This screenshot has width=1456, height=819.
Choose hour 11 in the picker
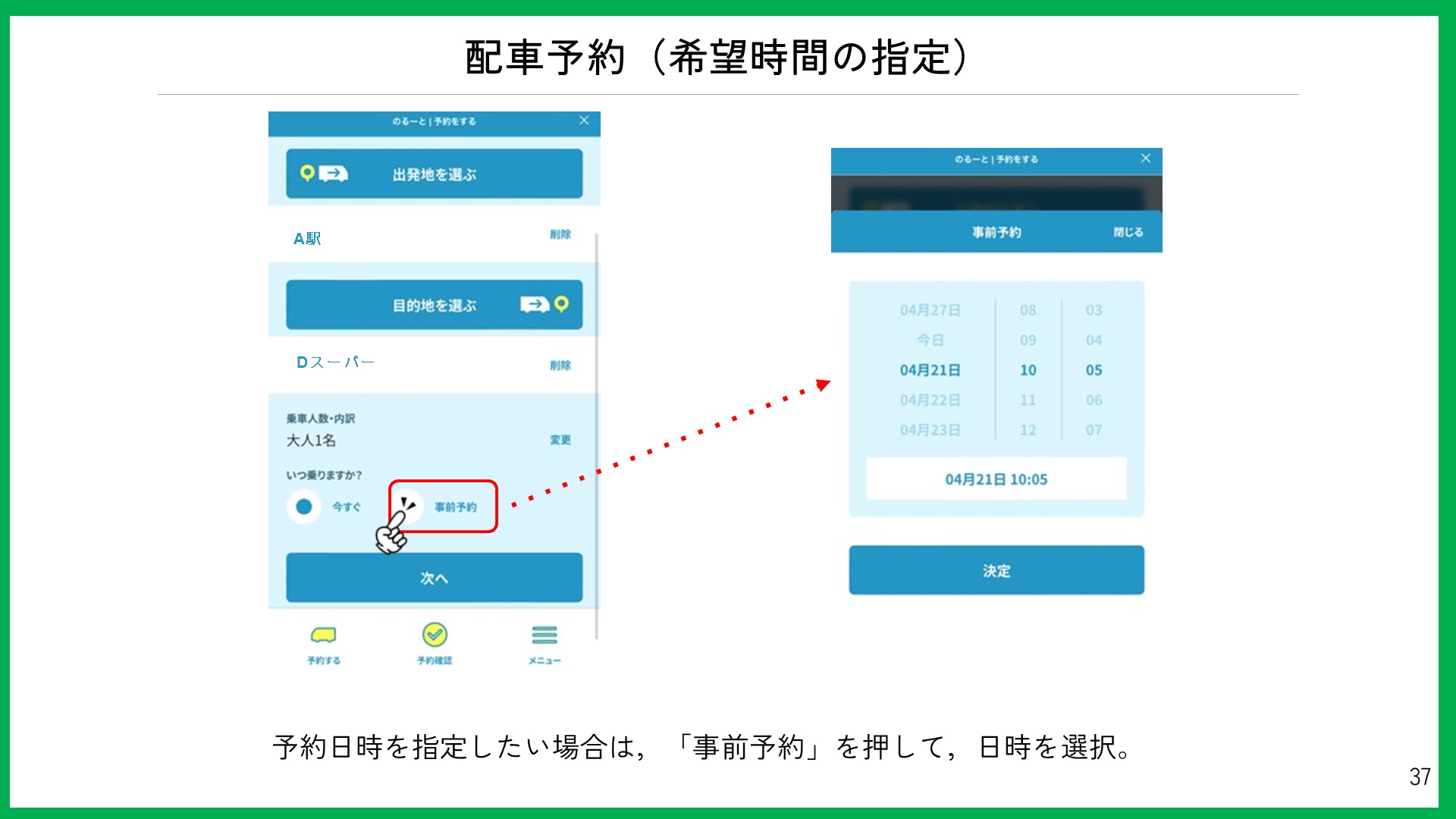(1028, 400)
